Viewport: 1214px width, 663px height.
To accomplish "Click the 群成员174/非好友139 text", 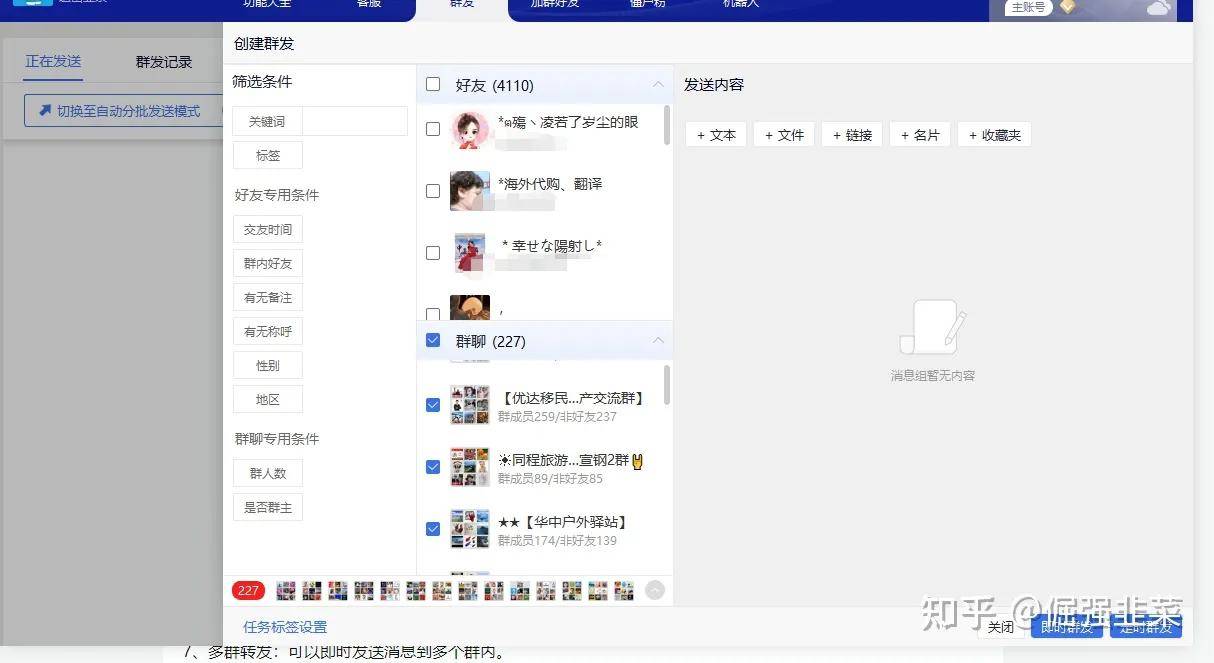I will [557, 540].
